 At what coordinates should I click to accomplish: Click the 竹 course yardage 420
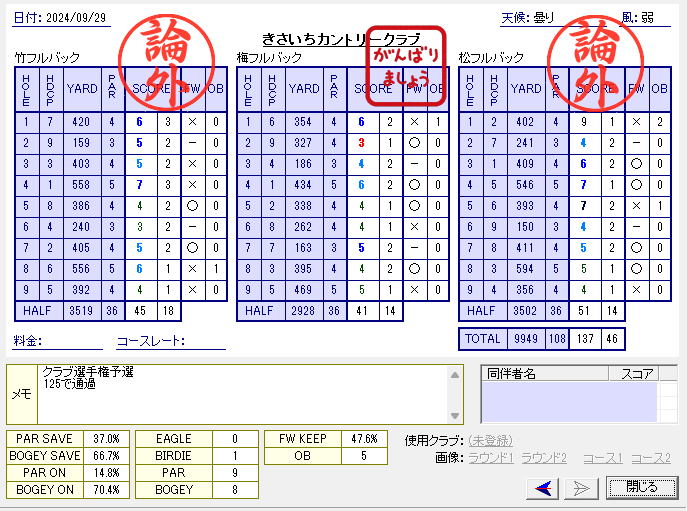tap(81, 122)
